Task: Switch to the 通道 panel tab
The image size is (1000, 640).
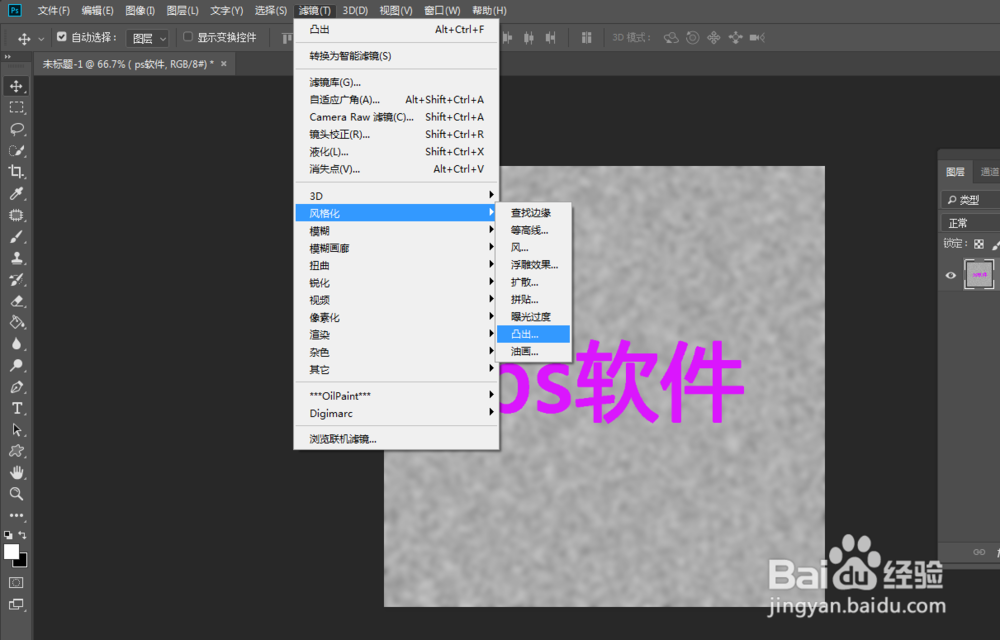Action: coord(989,171)
